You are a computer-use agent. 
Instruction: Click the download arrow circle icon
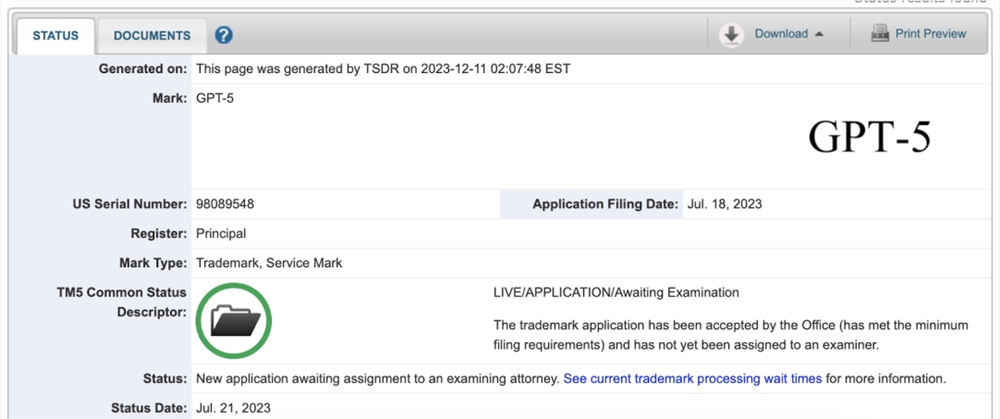tap(732, 34)
